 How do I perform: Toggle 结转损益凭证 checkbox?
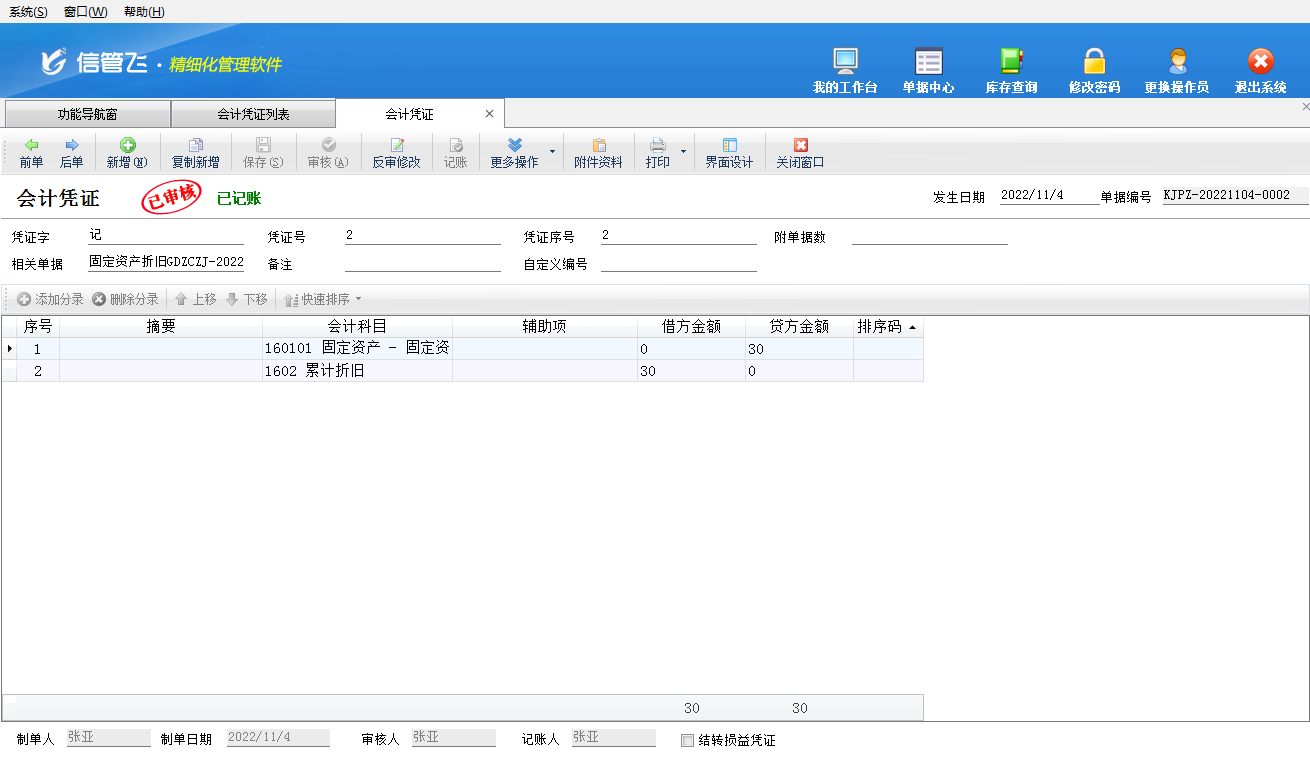687,741
